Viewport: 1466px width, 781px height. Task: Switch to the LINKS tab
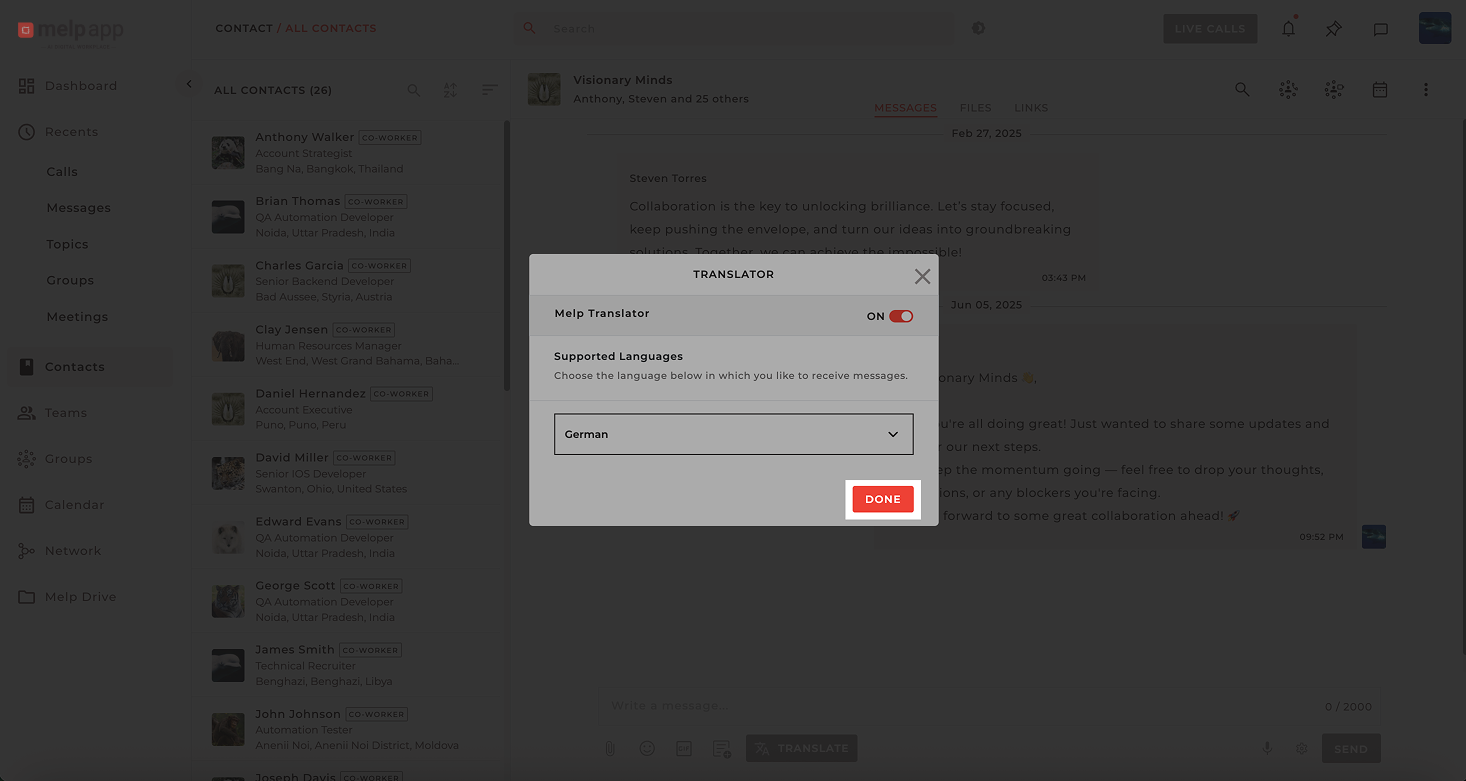point(1031,108)
